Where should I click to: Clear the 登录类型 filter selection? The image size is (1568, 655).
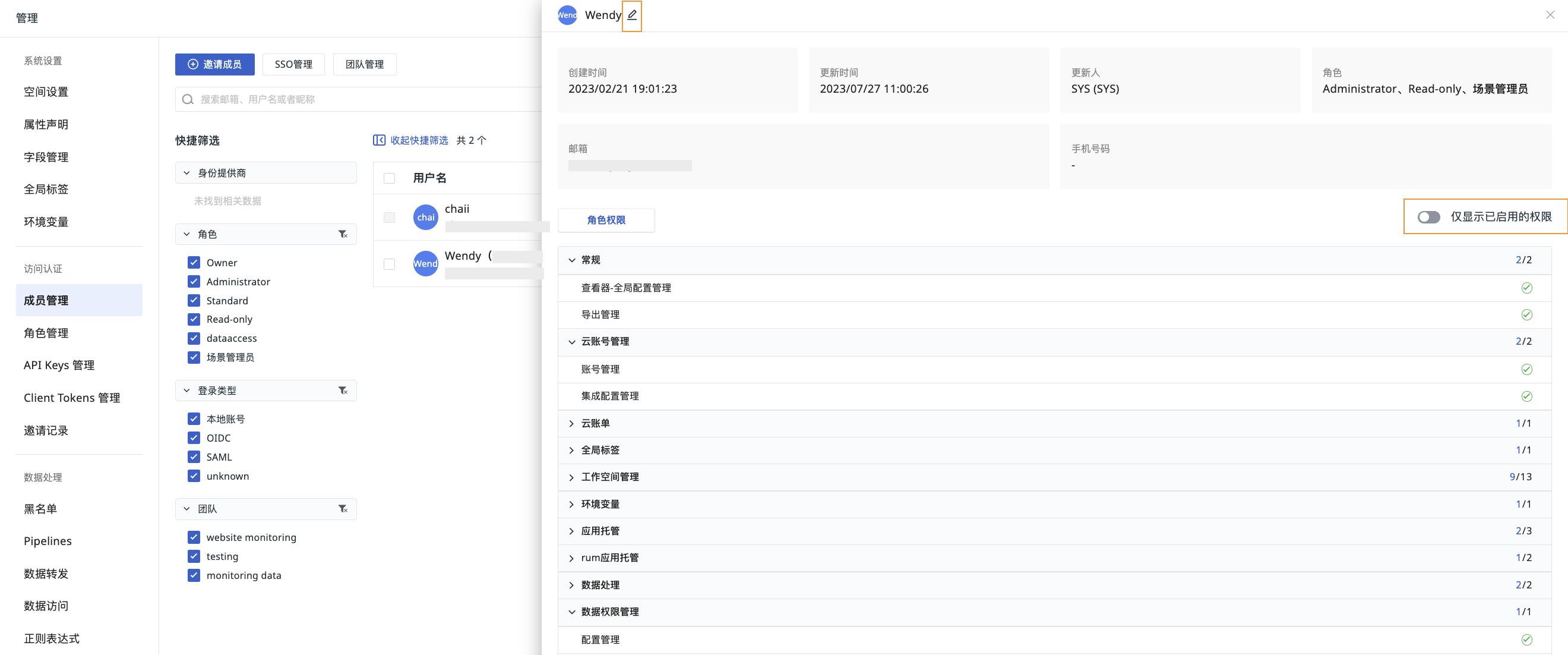click(x=343, y=391)
